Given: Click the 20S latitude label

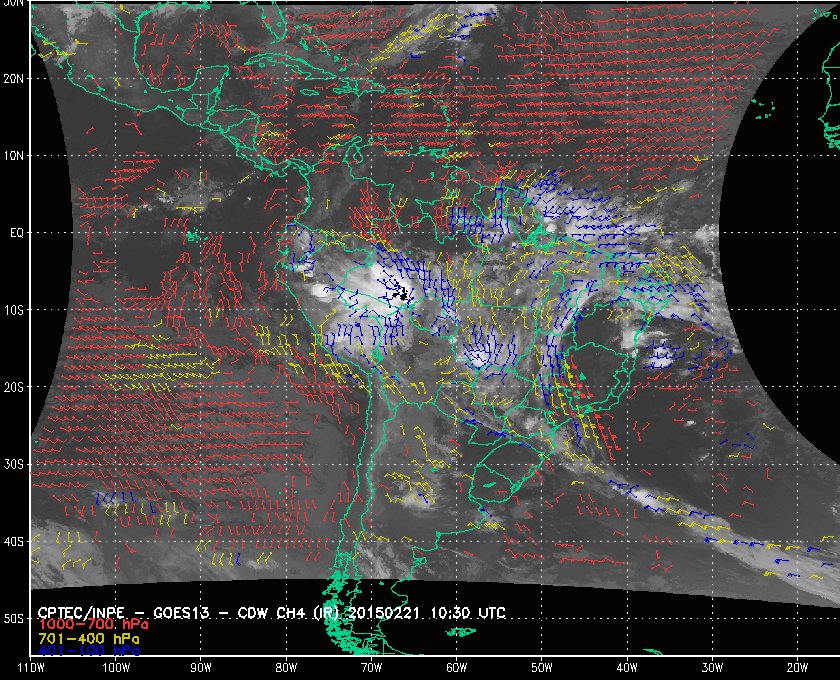Looking at the screenshot, I should point(13,387).
